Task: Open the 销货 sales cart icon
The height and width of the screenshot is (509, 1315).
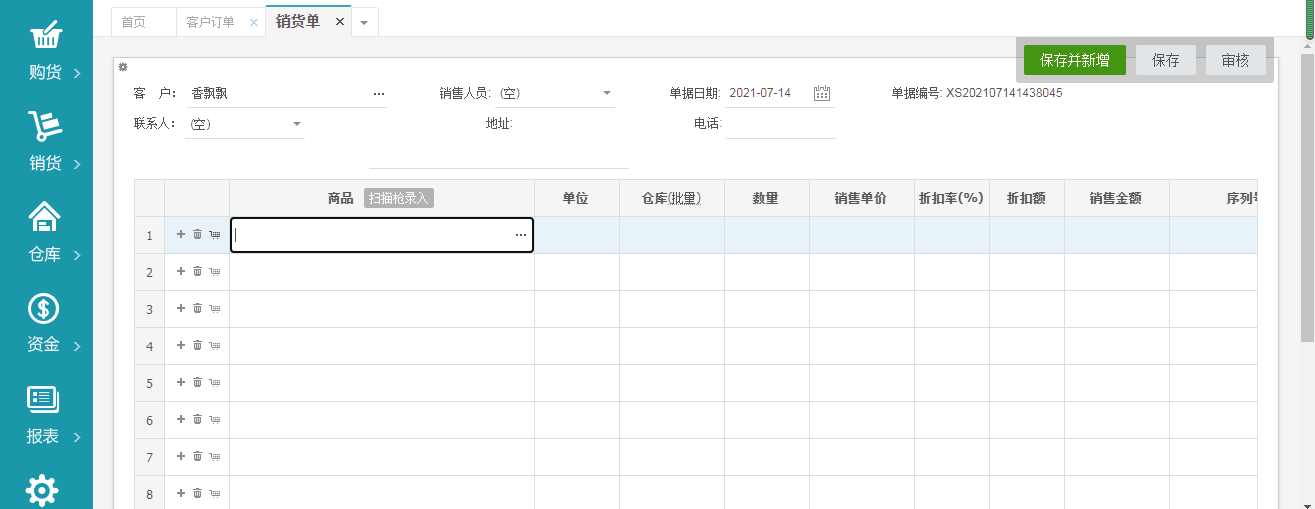Action: tap(46, 126)
